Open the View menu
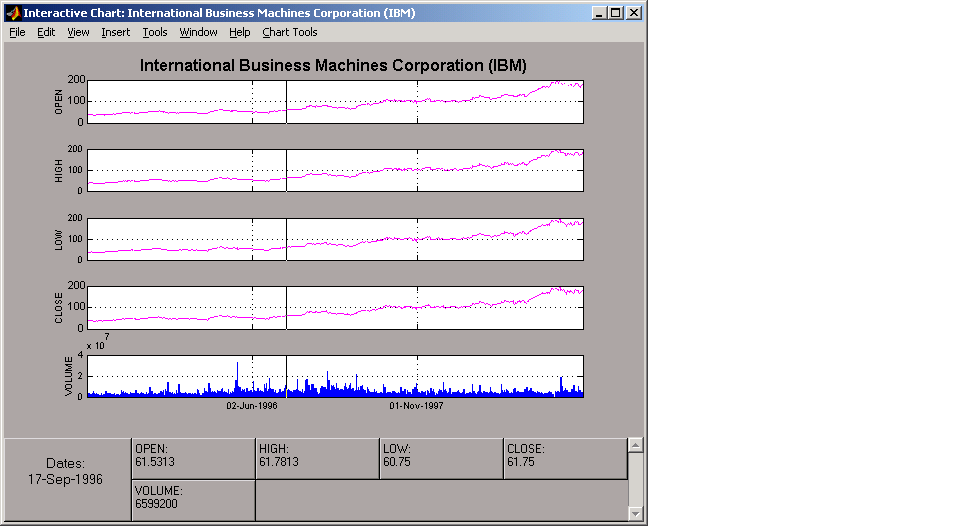The image size is (980, 531). [78, 32]
